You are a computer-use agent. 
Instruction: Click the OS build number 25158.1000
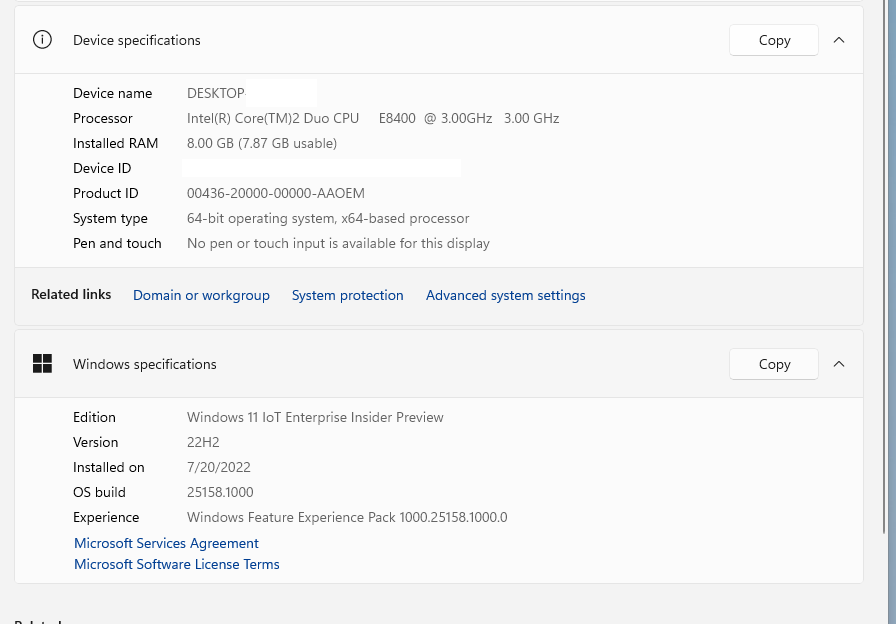220,492
